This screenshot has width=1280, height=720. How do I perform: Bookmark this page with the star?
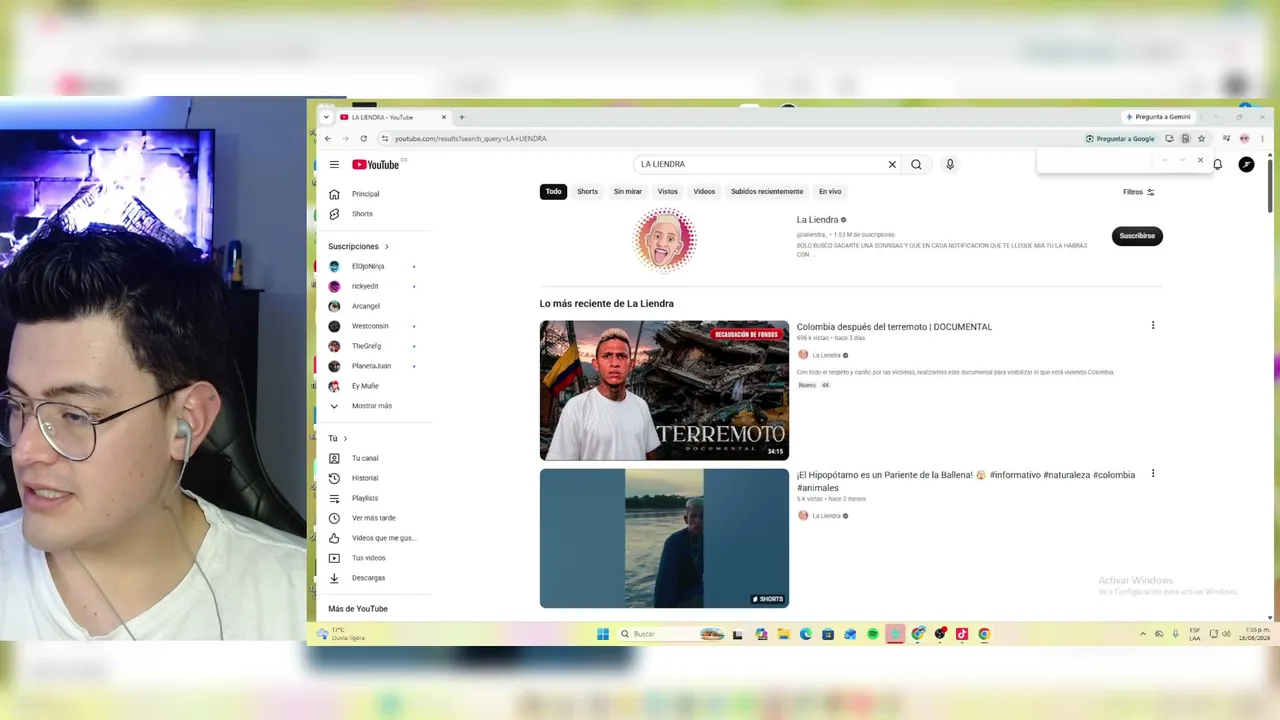pyautogui.click(x=1202, y=139)
